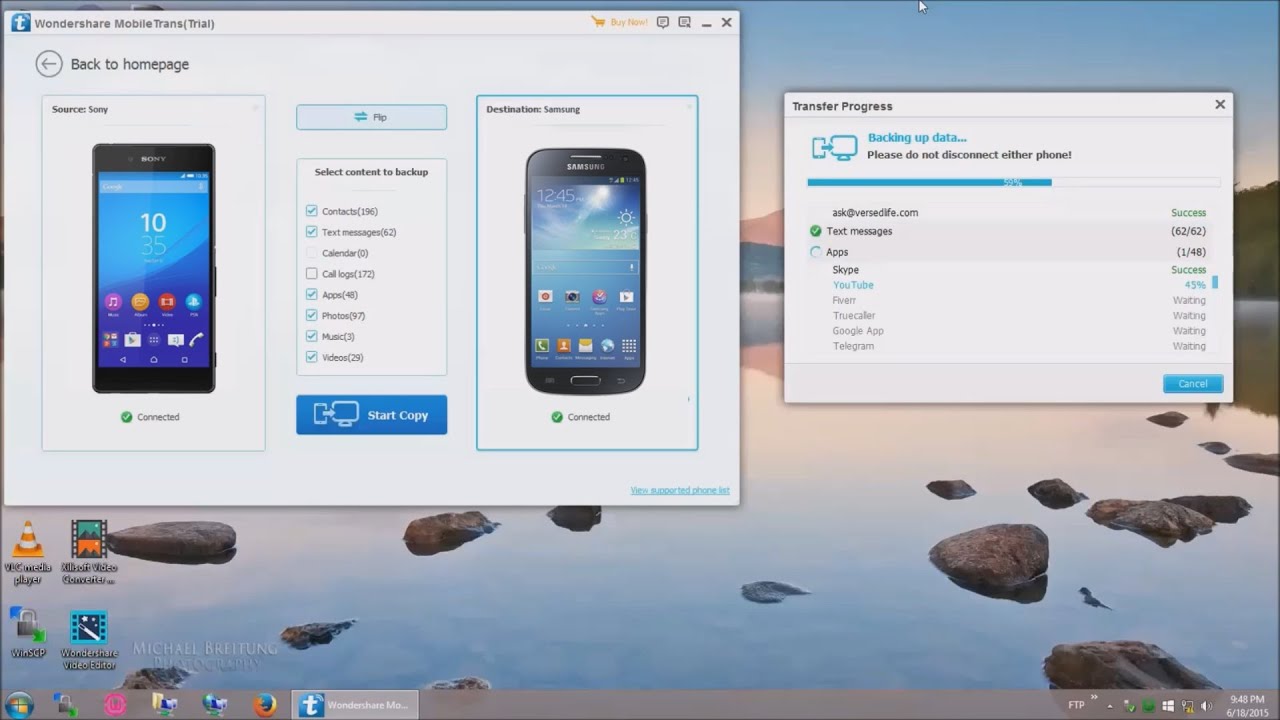The width and height of the screenshot is (1280, 720).
Task: Click the backing up data transfer icon
Action: [x=834, y=147]
